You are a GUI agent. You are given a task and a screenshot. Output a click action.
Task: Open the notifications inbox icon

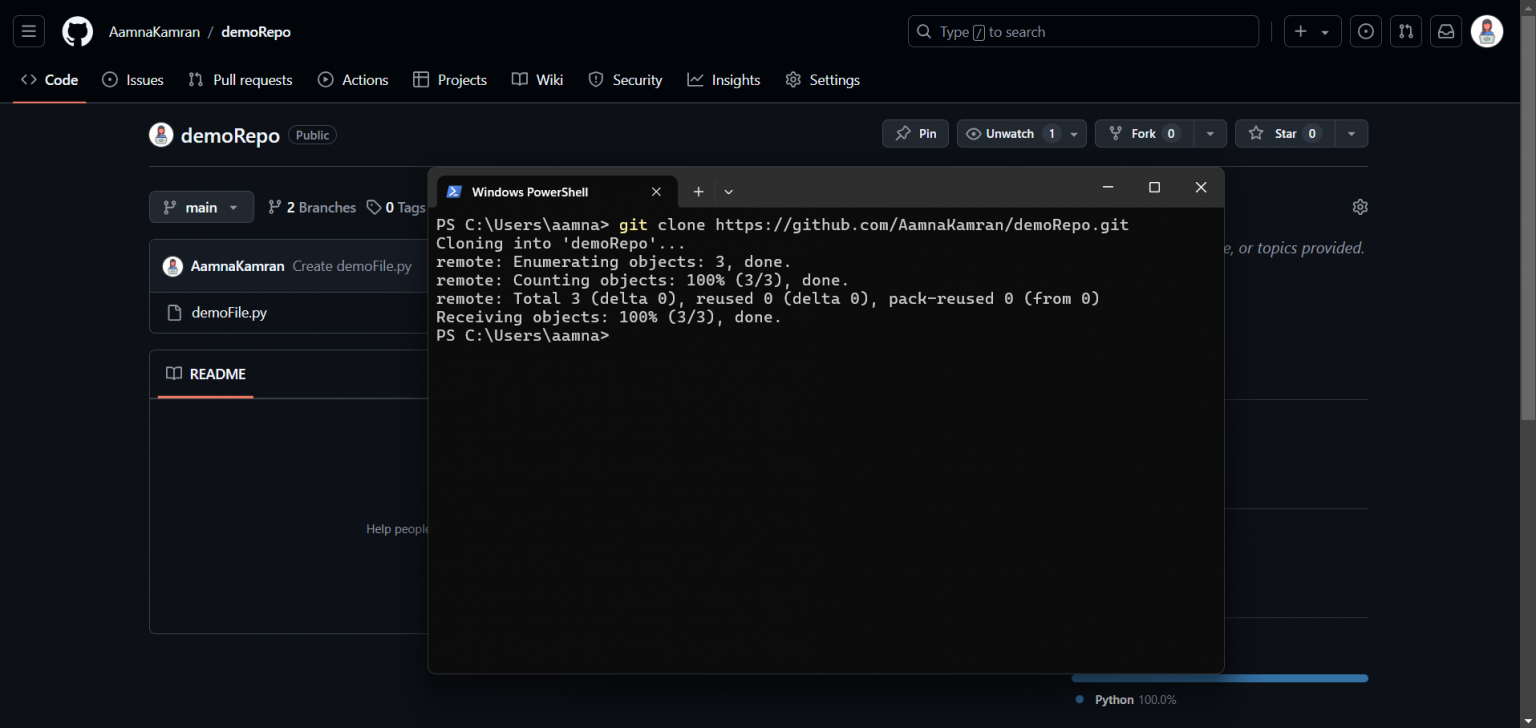[x=1446, y=32]
